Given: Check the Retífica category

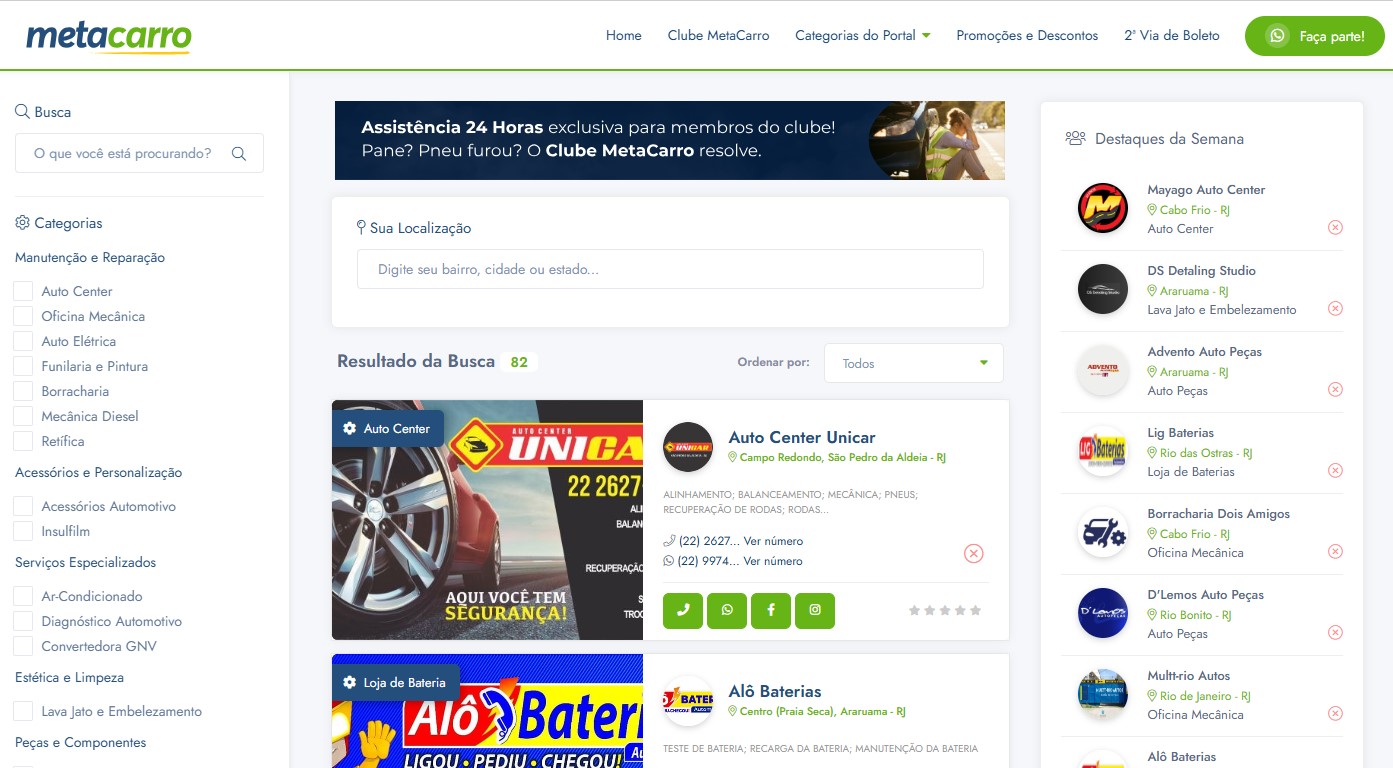Looking at the screenshot, I should click(x=23, y=441).
